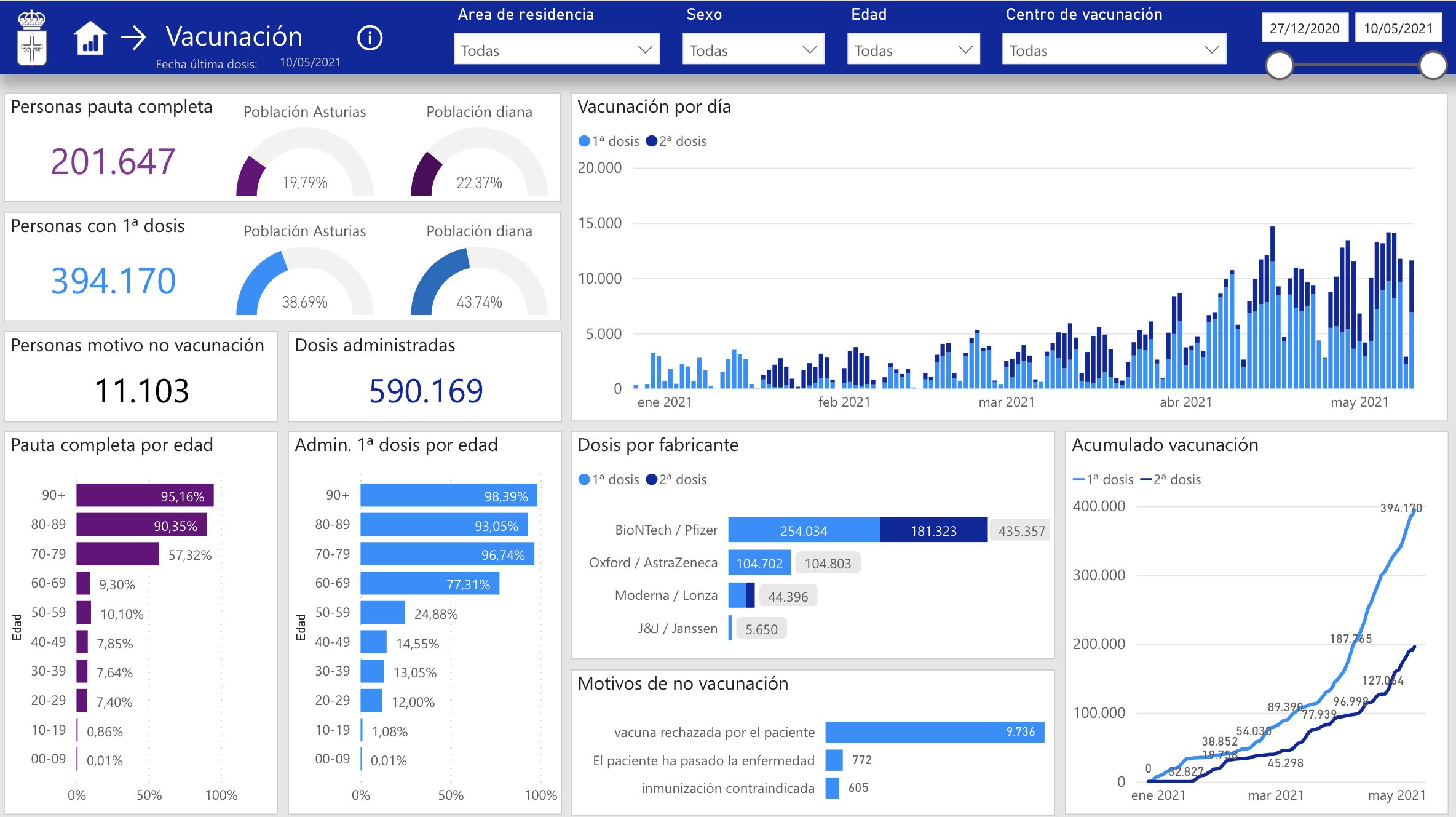Viewport: 1456px width, 817px height.
Task: Click Oxford / AstraZeneca bar 104.702
Action: click(x=759, y=562)
